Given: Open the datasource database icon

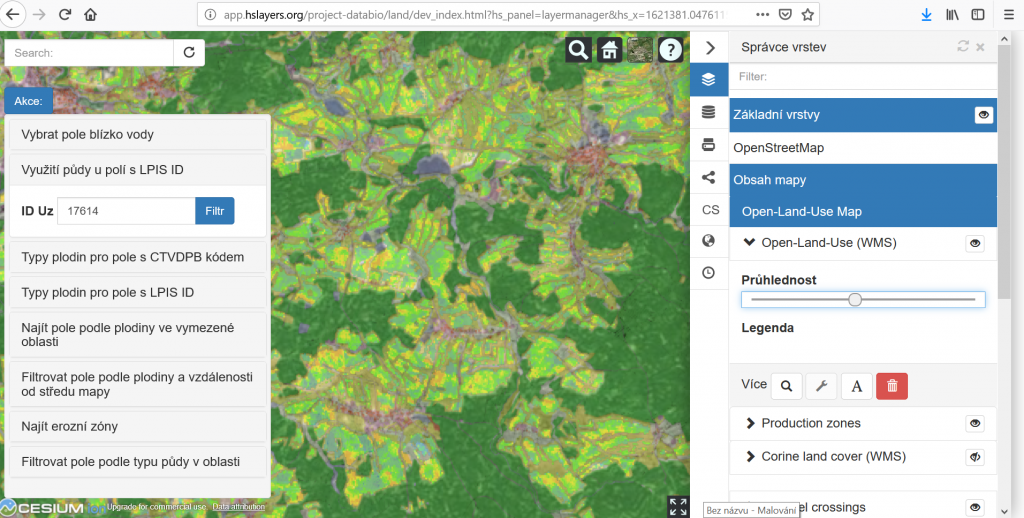Looking at the screenshot, I should click(709, 112).
